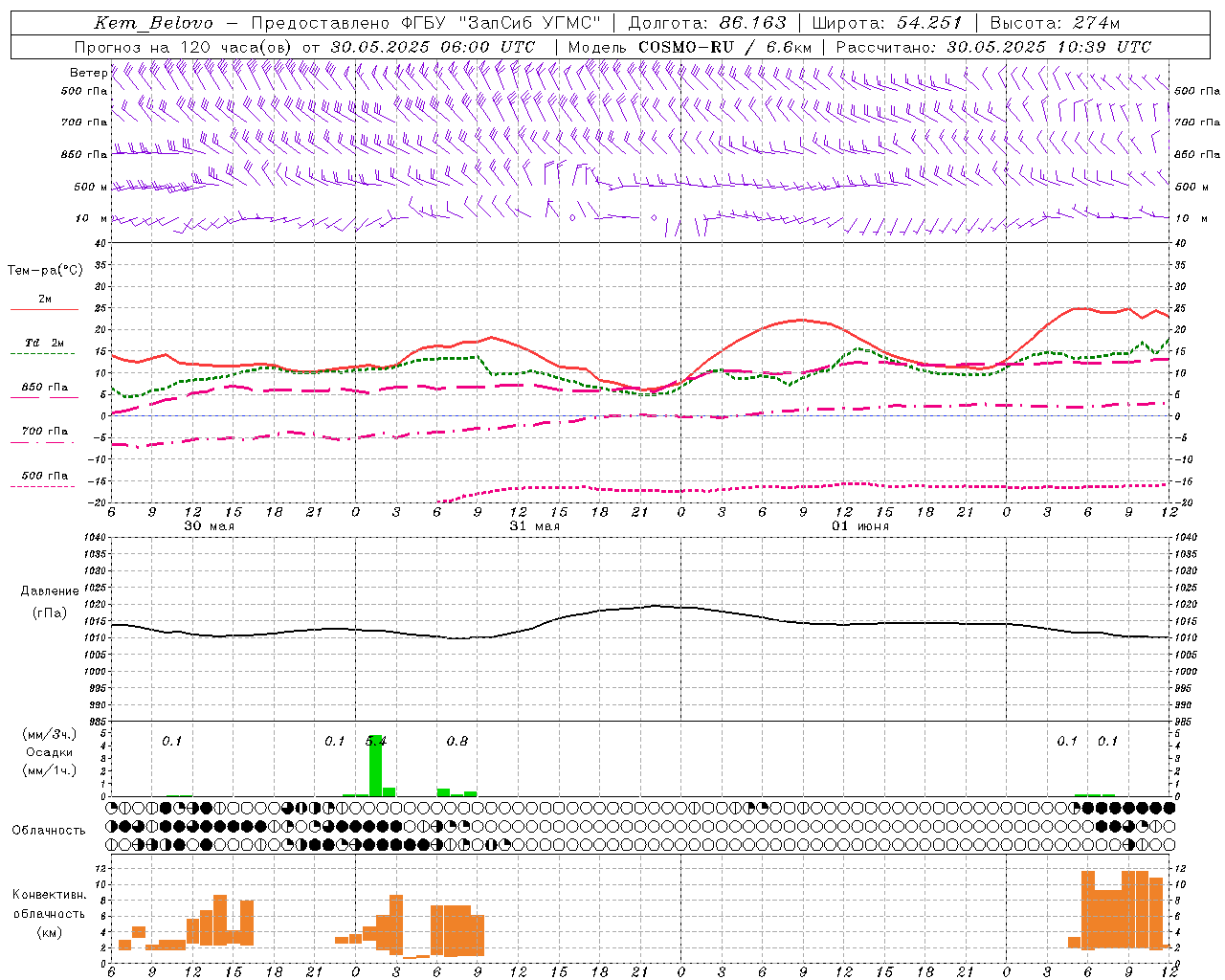Click the 5.4 precipitation amount value

(376, 741)
